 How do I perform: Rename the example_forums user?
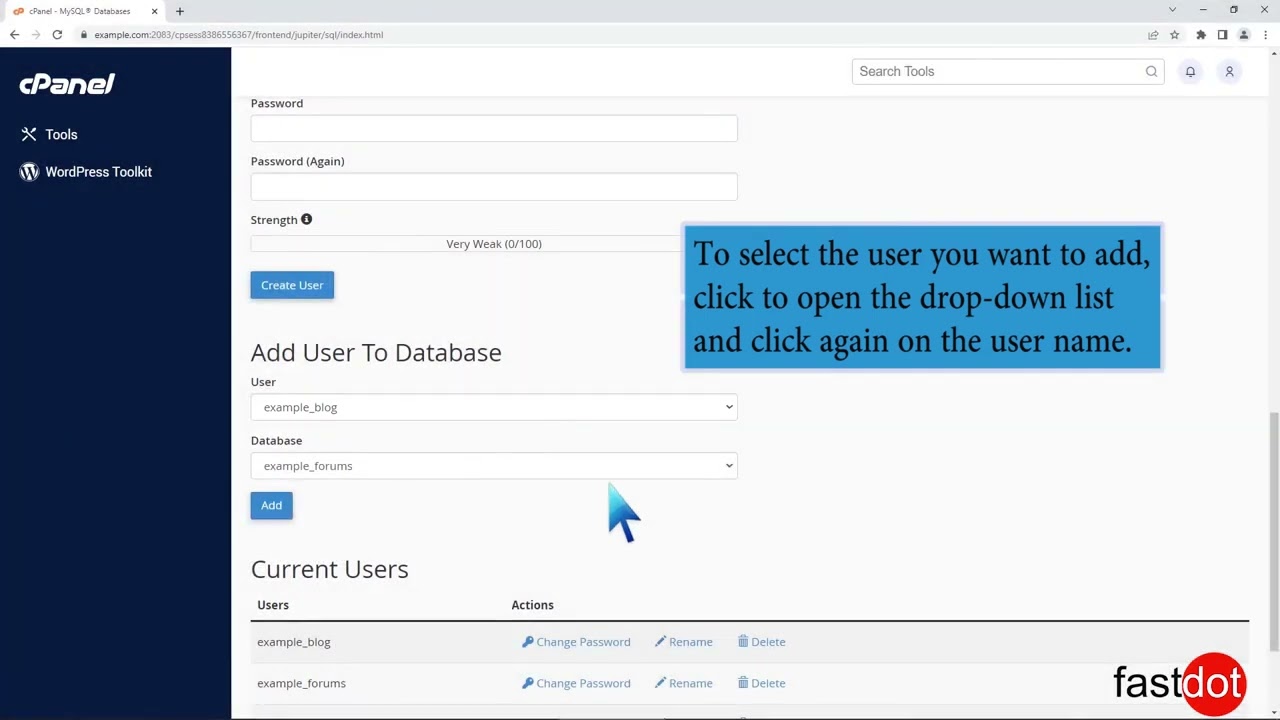click(684, 683)
